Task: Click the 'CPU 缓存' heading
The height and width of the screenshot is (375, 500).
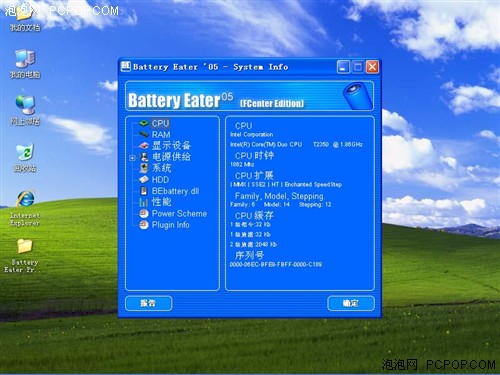Action: [254, 216]
